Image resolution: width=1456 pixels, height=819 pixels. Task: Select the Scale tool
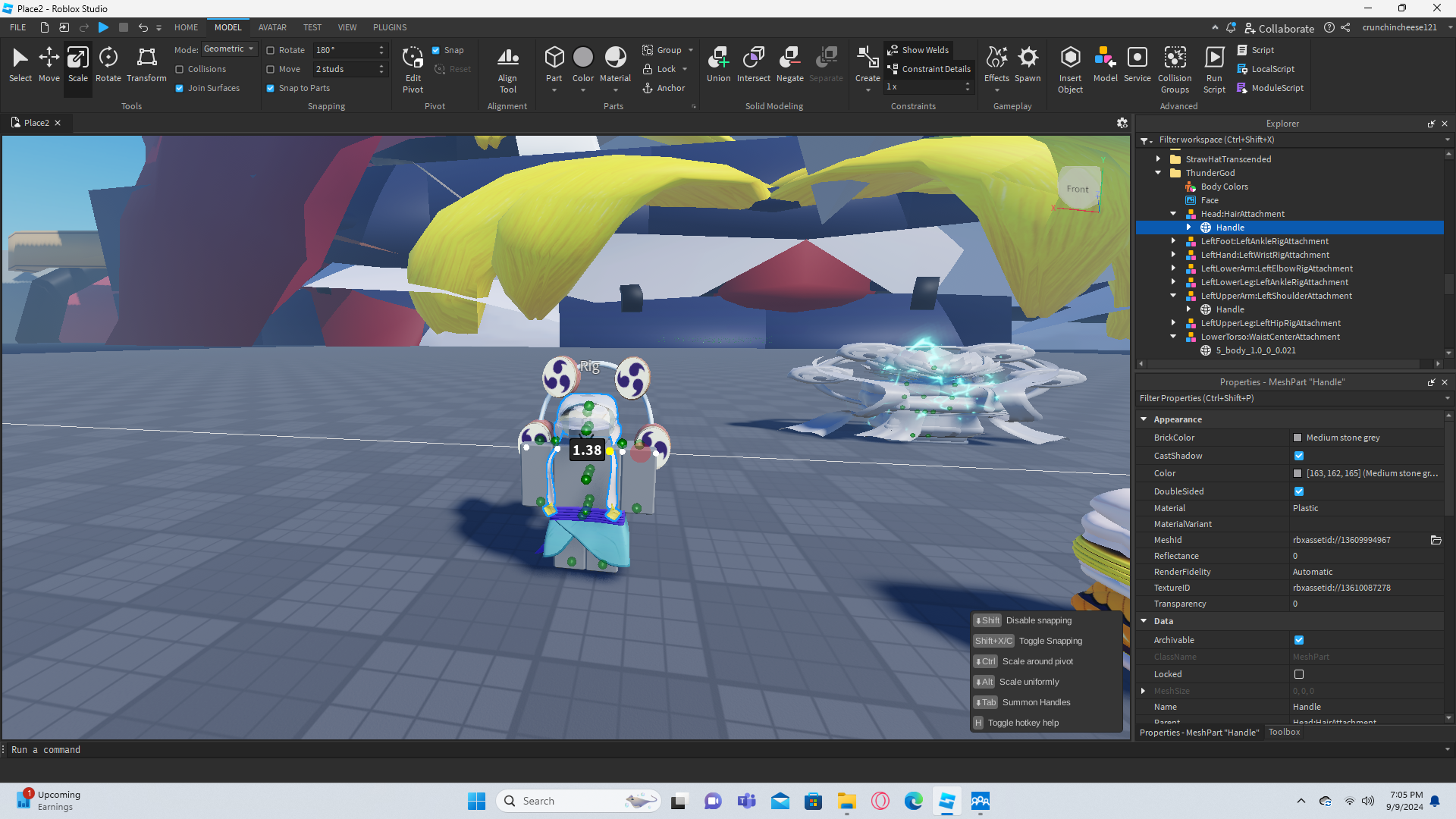[x=77, y=64]
